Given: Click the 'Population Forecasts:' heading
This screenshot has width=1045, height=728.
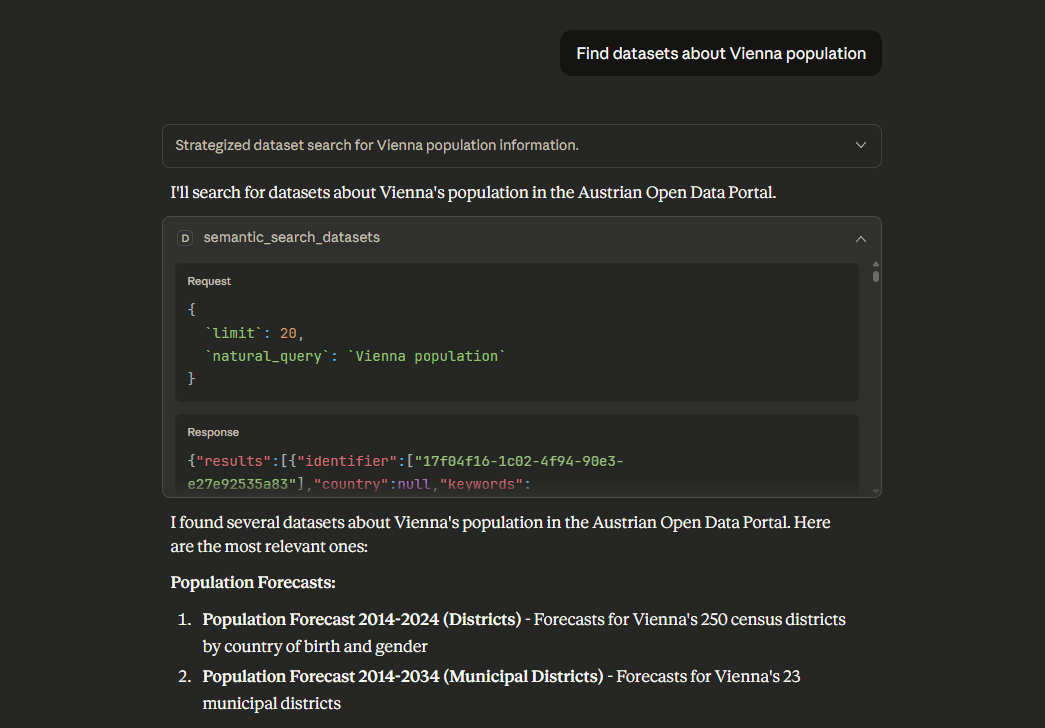Looking at the screenshot, I should click(253, 582).
